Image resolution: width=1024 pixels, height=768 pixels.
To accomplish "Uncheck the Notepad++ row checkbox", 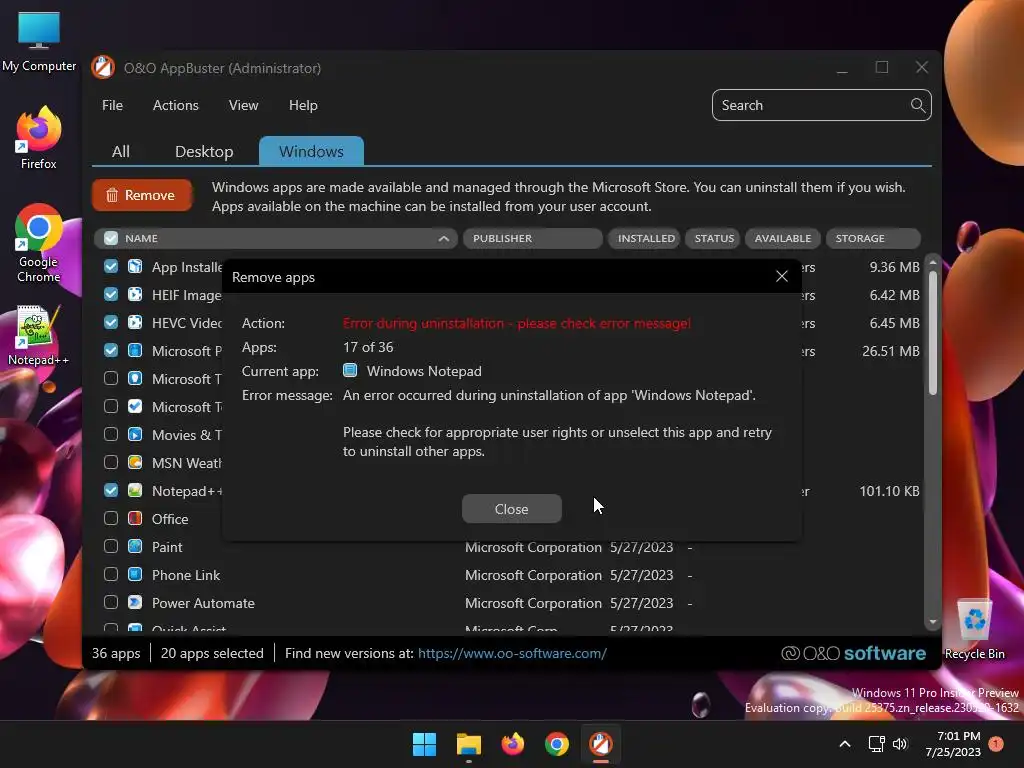I will coord(111,490).
